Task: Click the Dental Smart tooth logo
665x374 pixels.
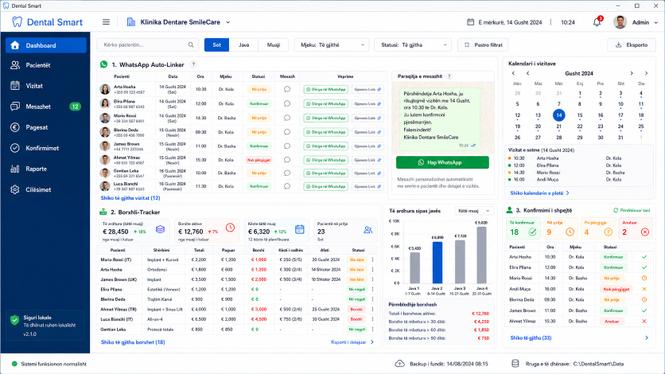Action: point(17,22)
